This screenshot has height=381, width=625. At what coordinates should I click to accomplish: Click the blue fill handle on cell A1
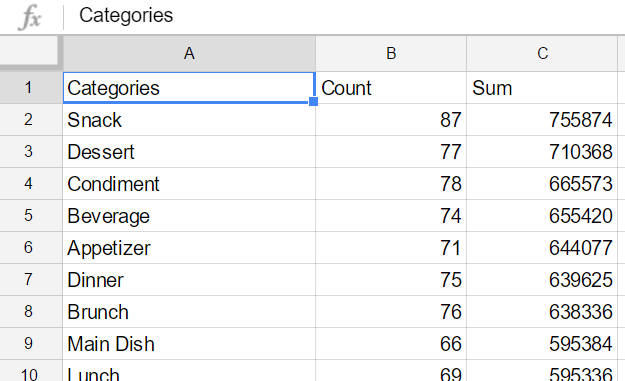tap(313, 101)
